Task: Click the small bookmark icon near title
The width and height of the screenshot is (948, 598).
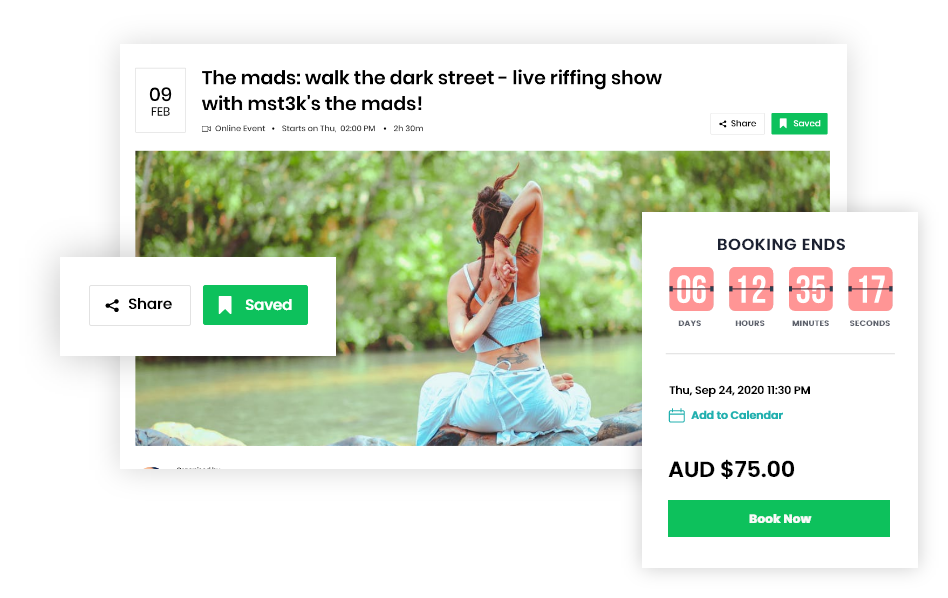Action: (783, 123)
